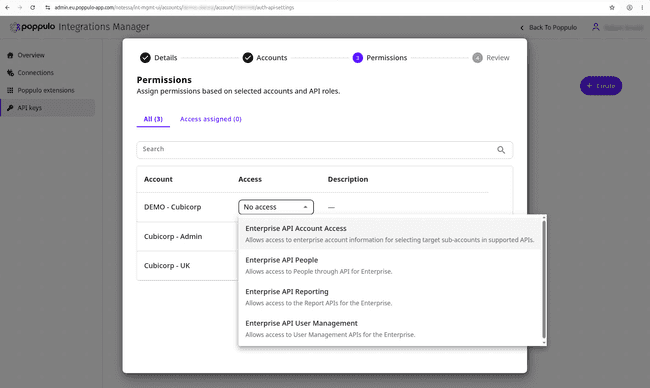Go to the Accounts step label
The image size is (650, 388).
[x=272, y=58]
